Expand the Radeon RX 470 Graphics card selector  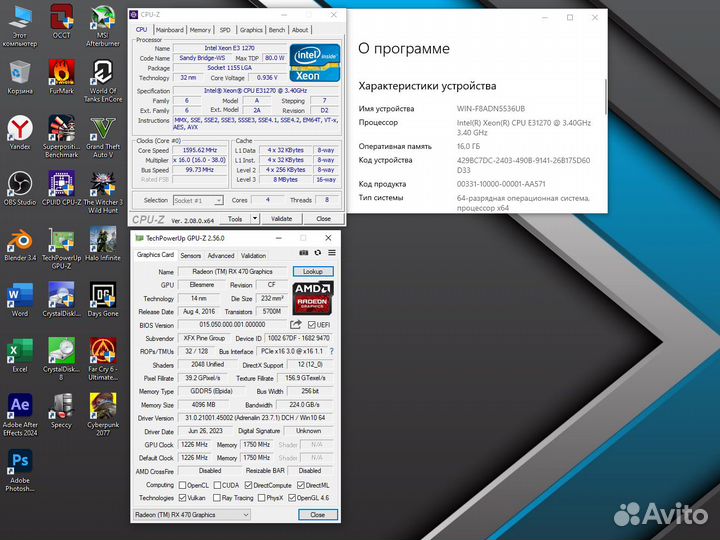(246, 515)
